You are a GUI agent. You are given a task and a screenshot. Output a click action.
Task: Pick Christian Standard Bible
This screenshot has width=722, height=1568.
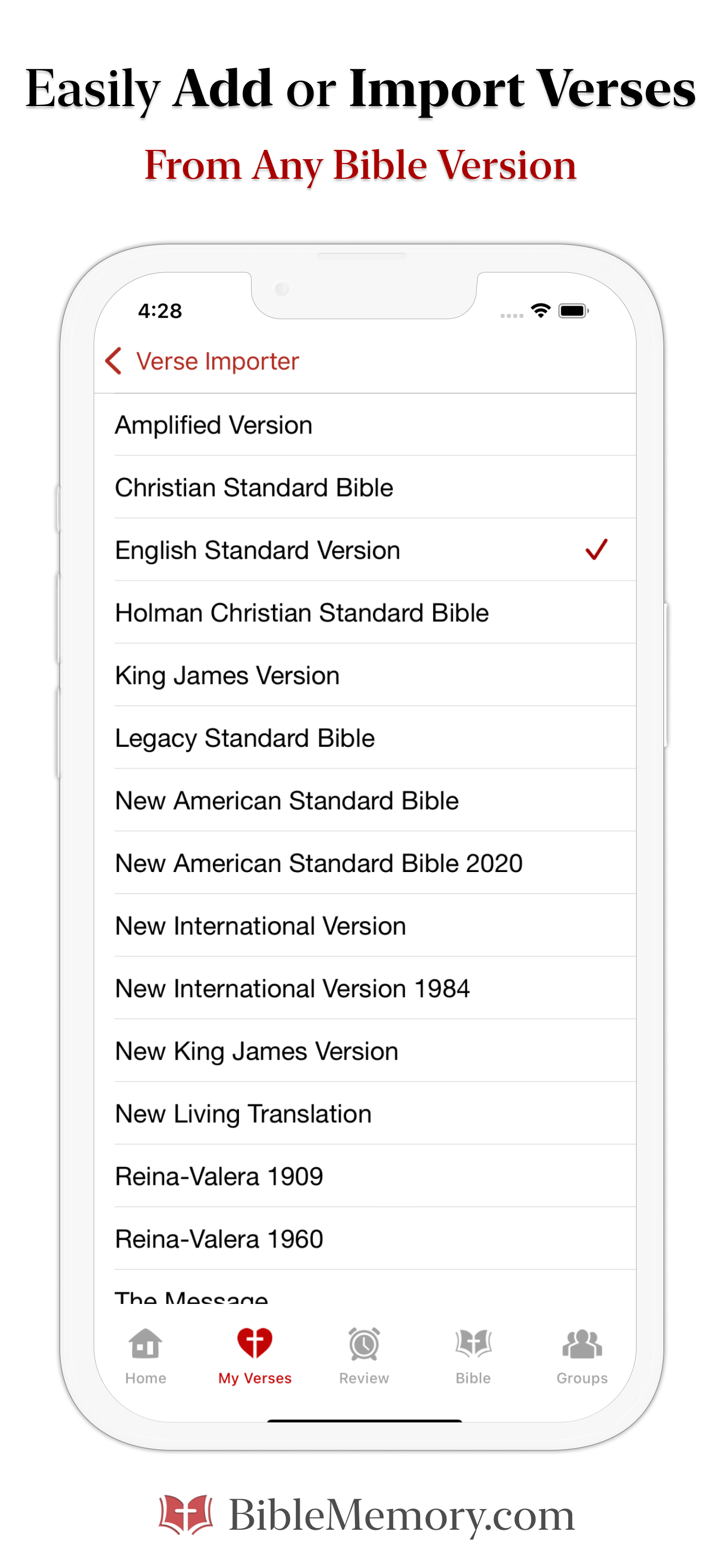point(254,488)
